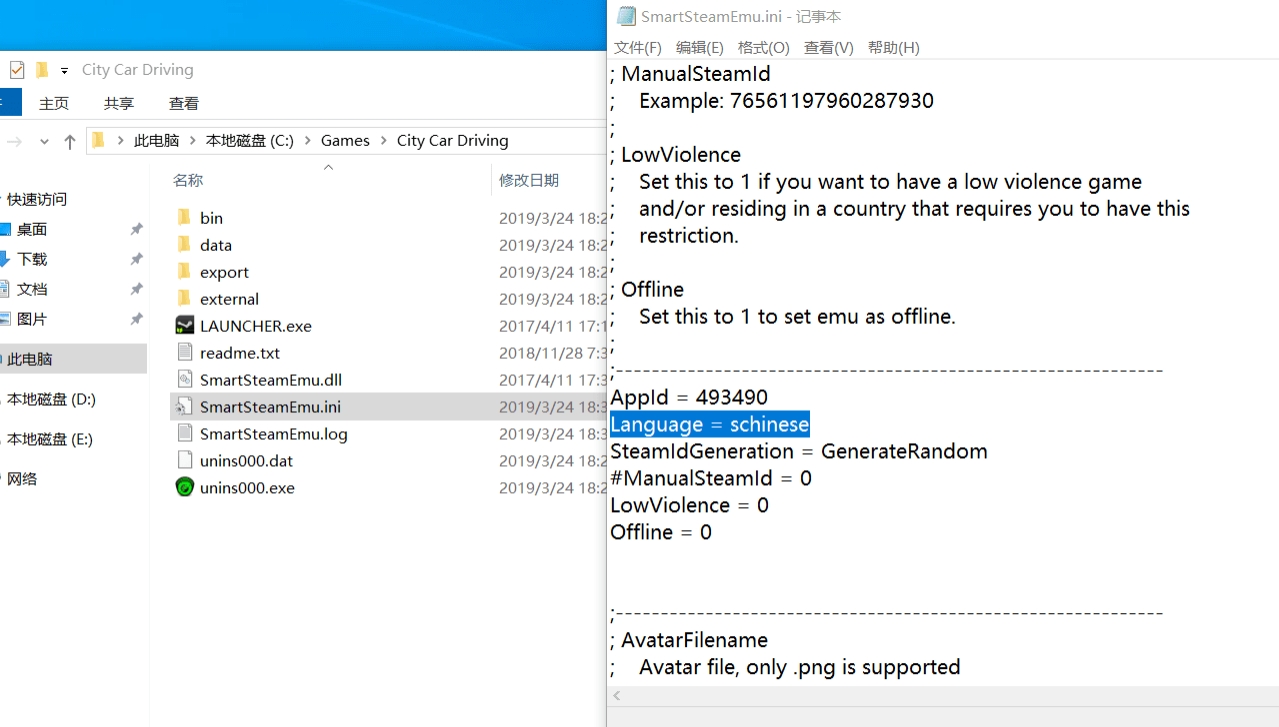Click the '#ManualSteamId = 0' line
The height and width of the screenshot is (727, 1279).
point(711,478)
